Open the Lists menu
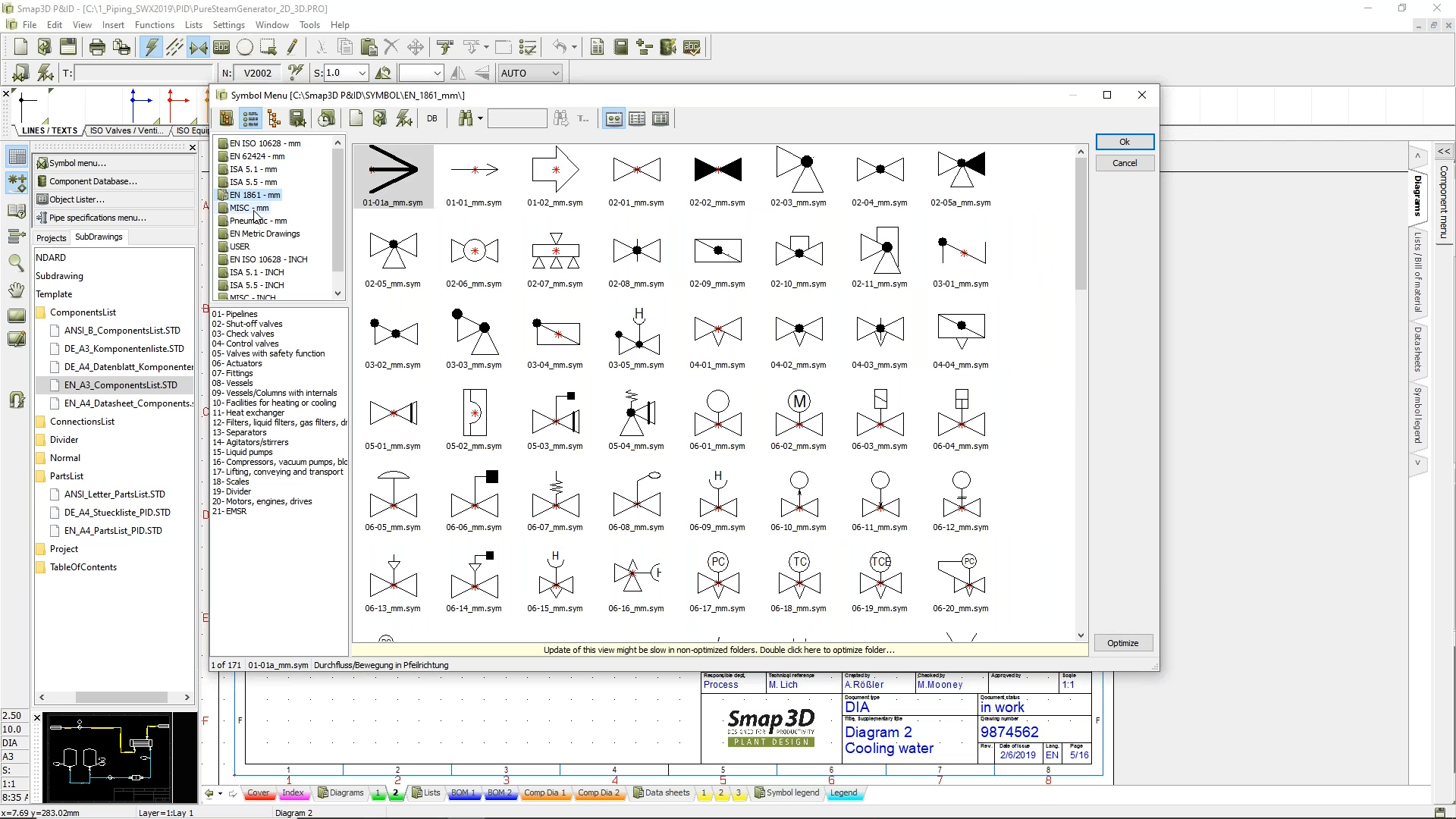The height and width of the screenshot is (819, 1456). click(193, 24)
